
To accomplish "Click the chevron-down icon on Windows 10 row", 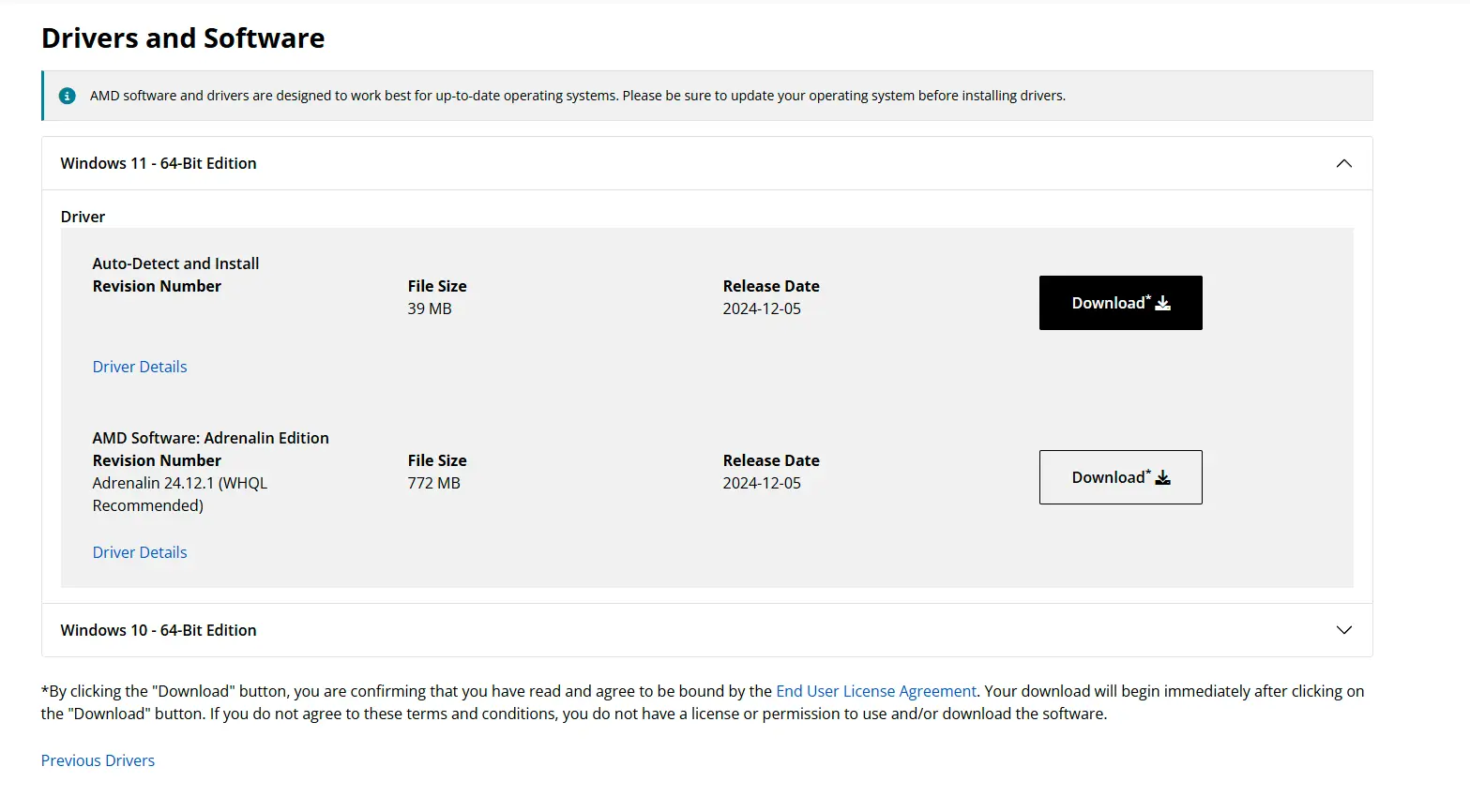I will point(1343,630).
